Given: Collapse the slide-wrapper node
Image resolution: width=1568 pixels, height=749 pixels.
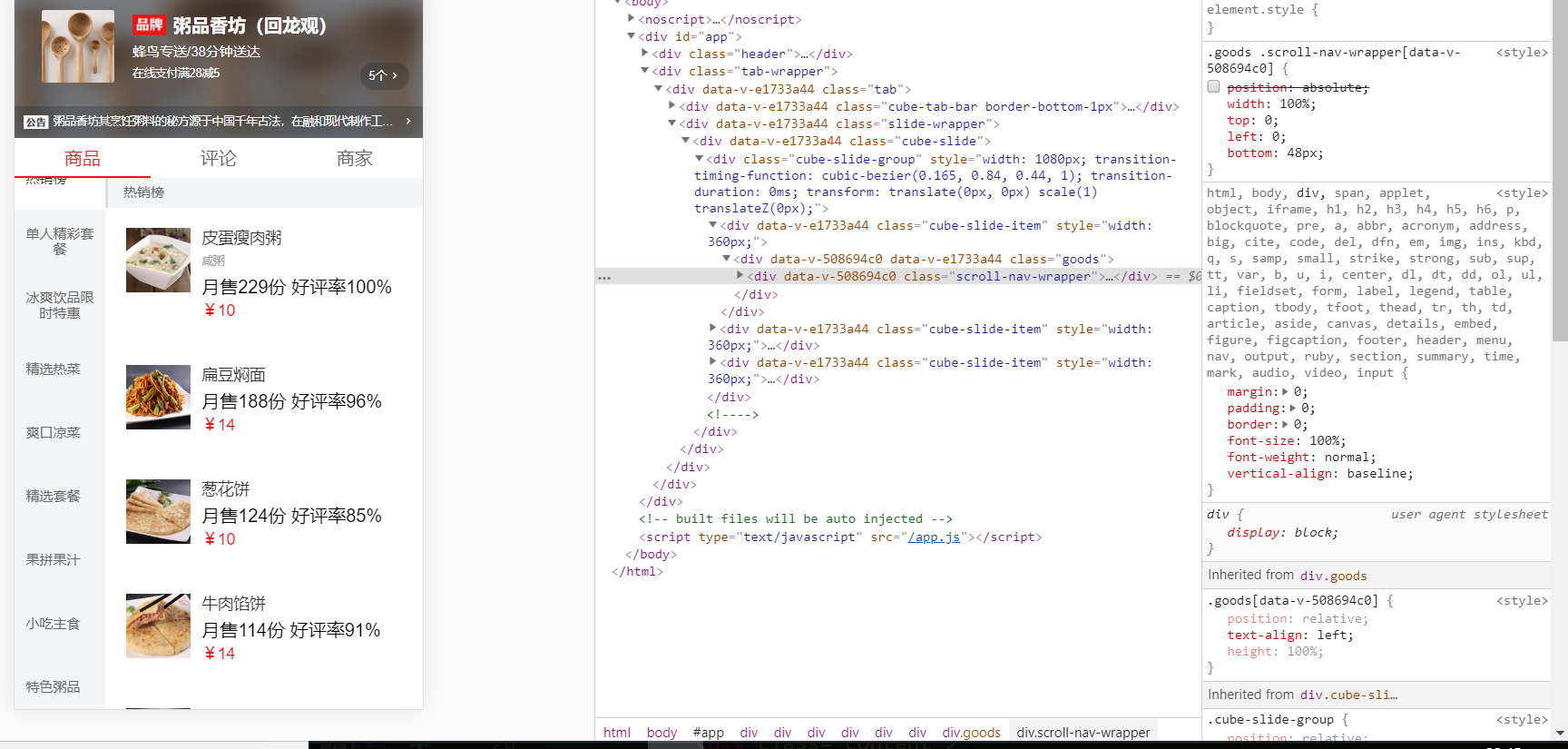Looking at the screenshot, I should pos(672,123).
